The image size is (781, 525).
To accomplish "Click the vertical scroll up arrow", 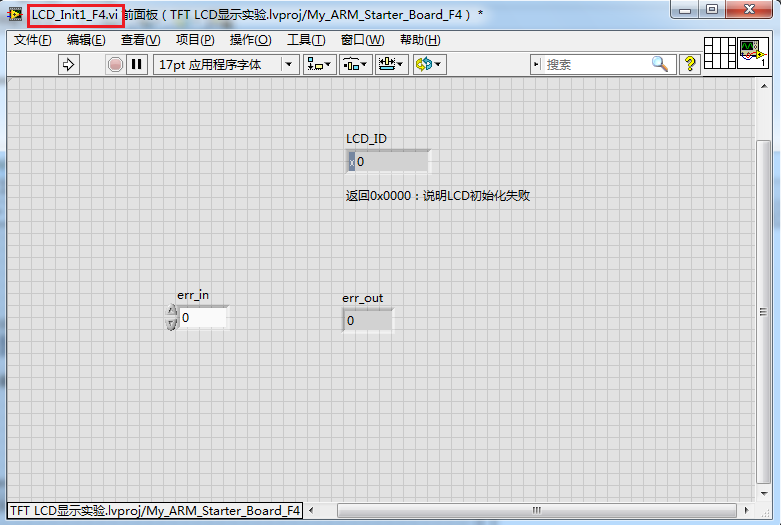I will (764, 86).
